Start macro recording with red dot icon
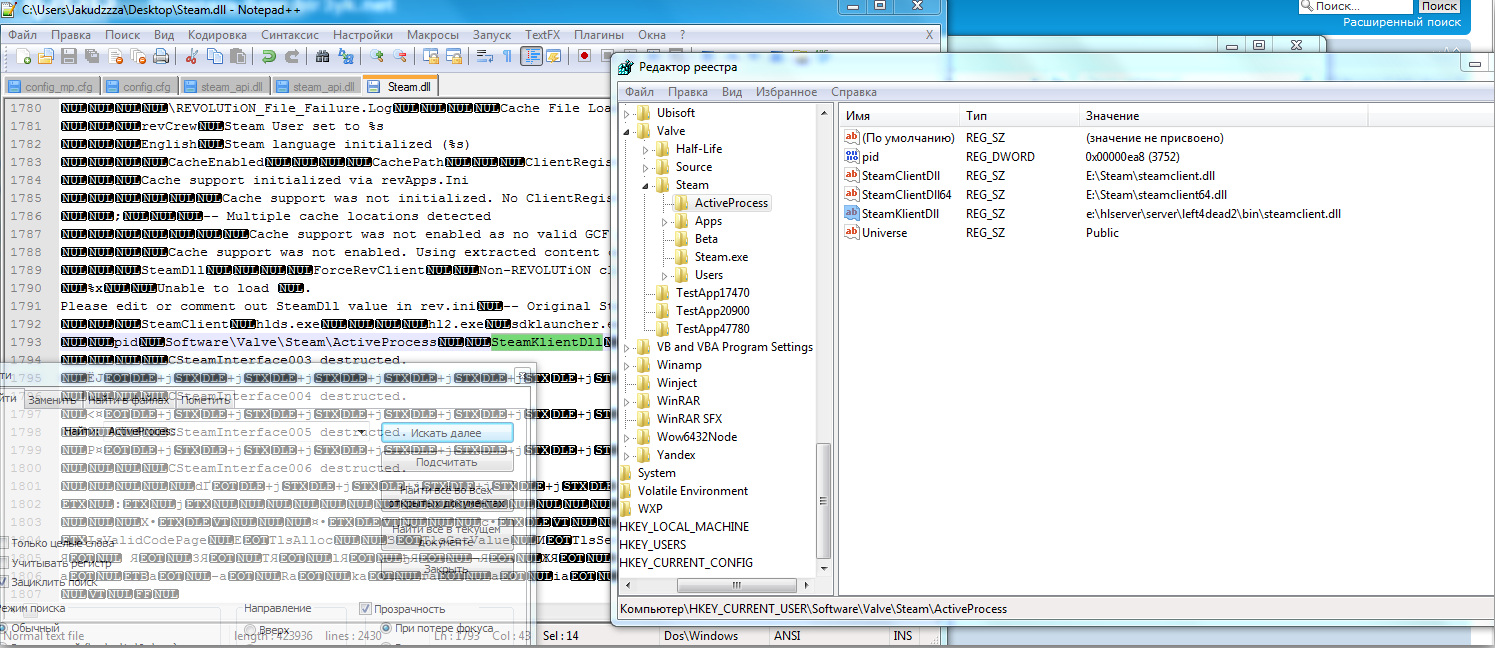The height and width of the screenshot is (648, 1495). (584, 56)
